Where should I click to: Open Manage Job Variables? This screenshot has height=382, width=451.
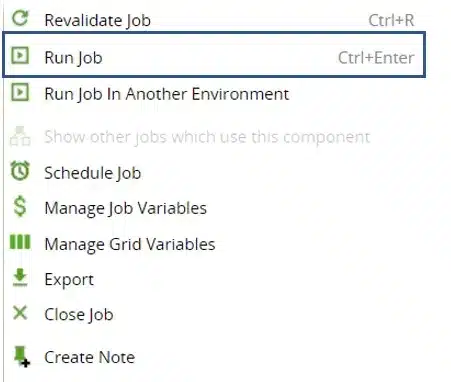pyautogui.click(x=214, y=208)
